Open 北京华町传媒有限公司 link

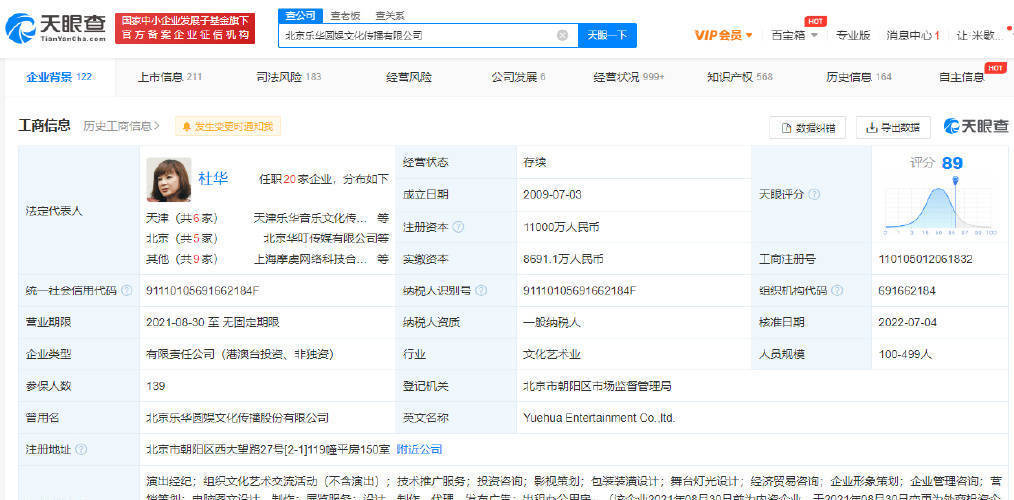tap(321, 238)
